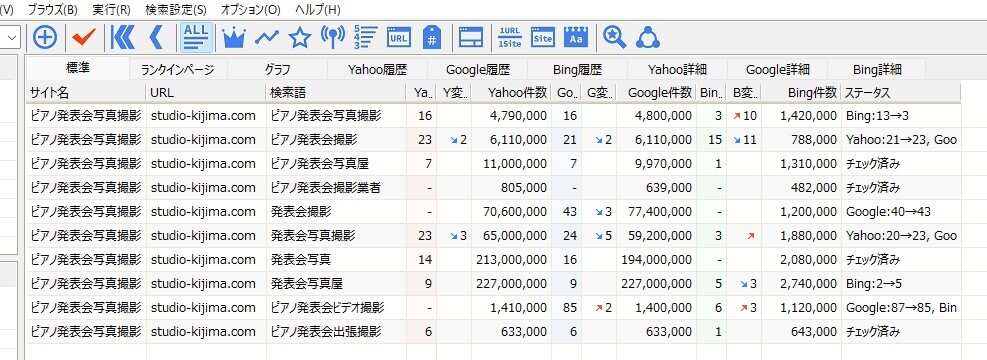Click the antenna broadcast icon
The height and width of the screenshot is (360, 987).
tap(332, 38)
